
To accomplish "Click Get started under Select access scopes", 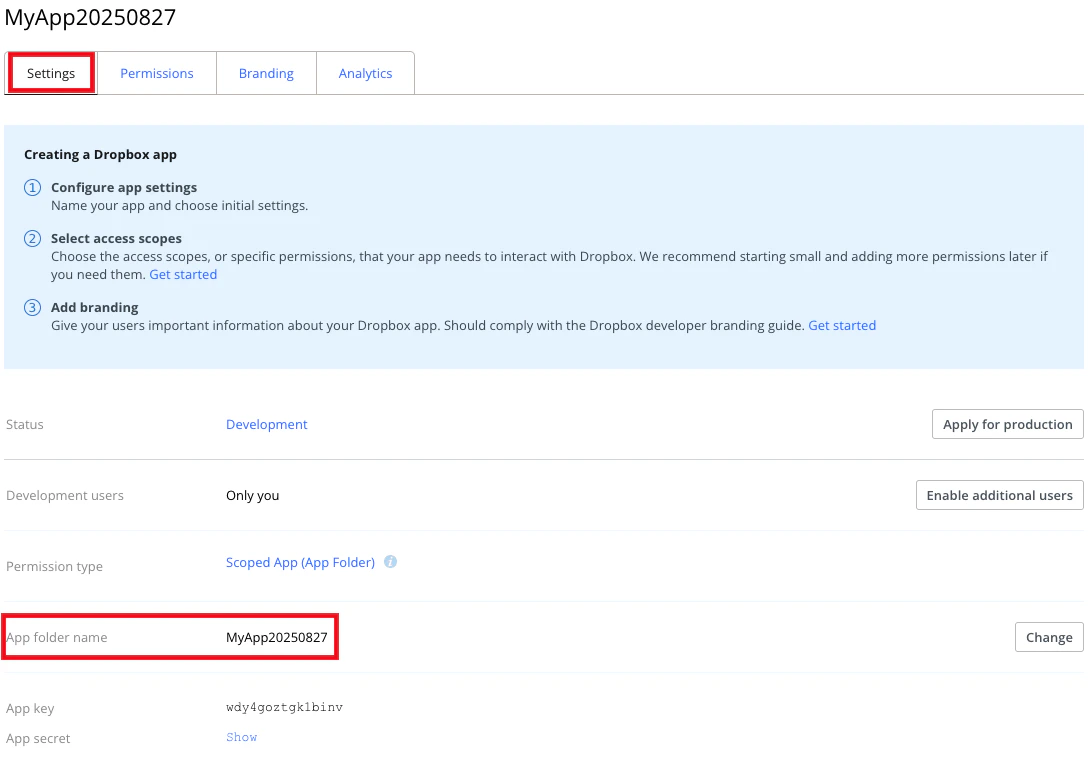I will click(x=183, y=274).
